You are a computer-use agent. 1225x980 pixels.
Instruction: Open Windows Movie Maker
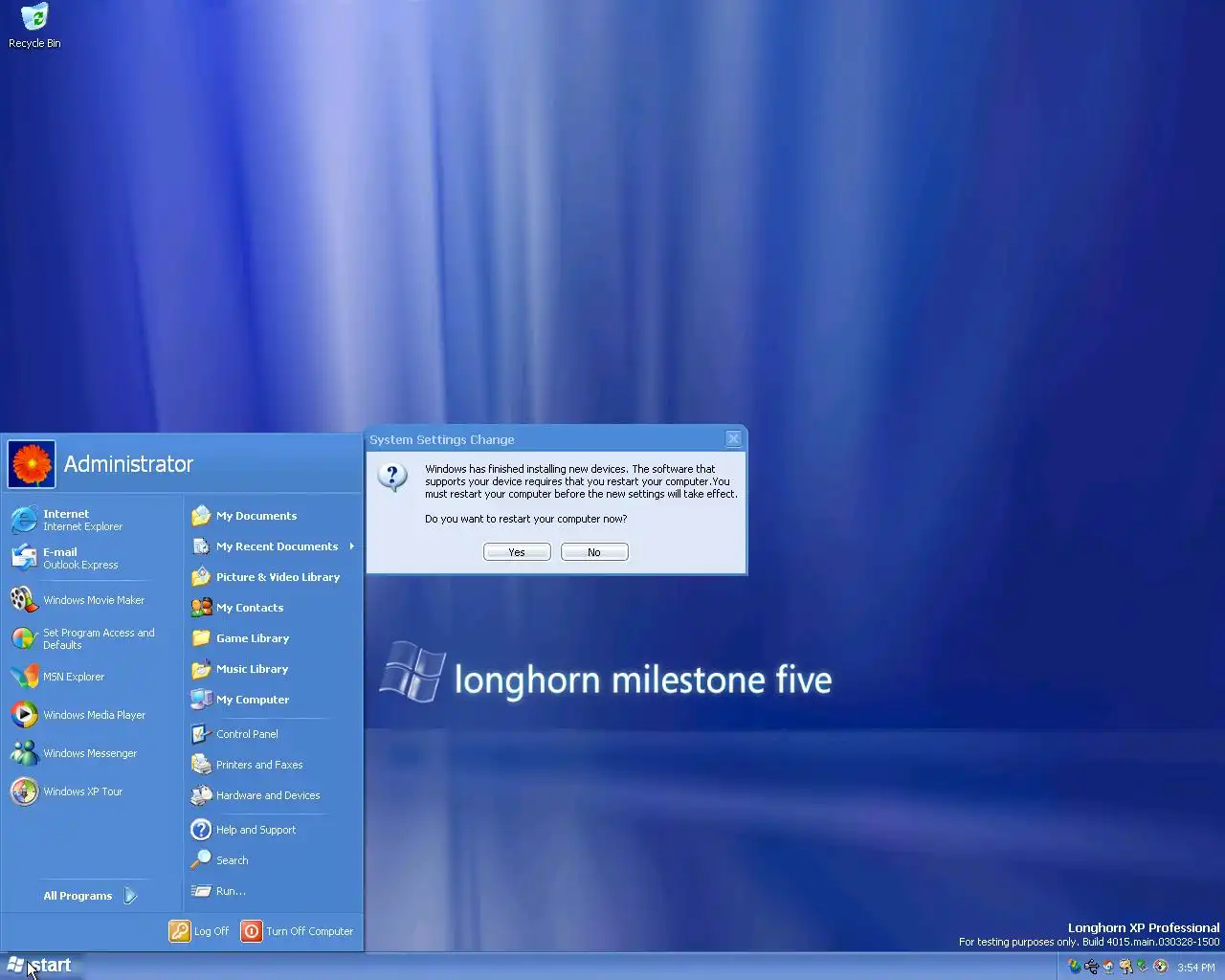pos(92,600)
